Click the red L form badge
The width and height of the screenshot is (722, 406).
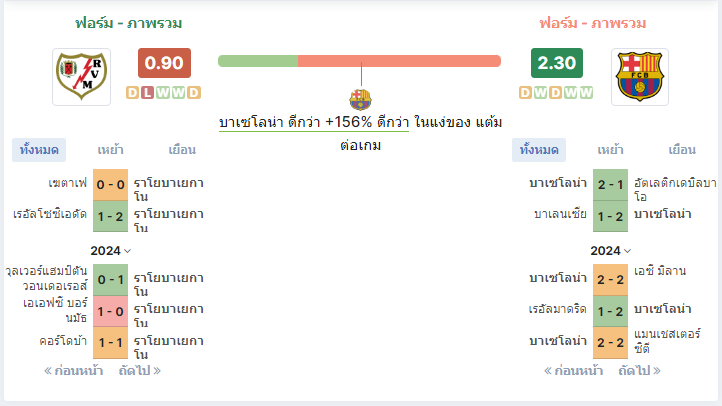click(x=147, y=93)
